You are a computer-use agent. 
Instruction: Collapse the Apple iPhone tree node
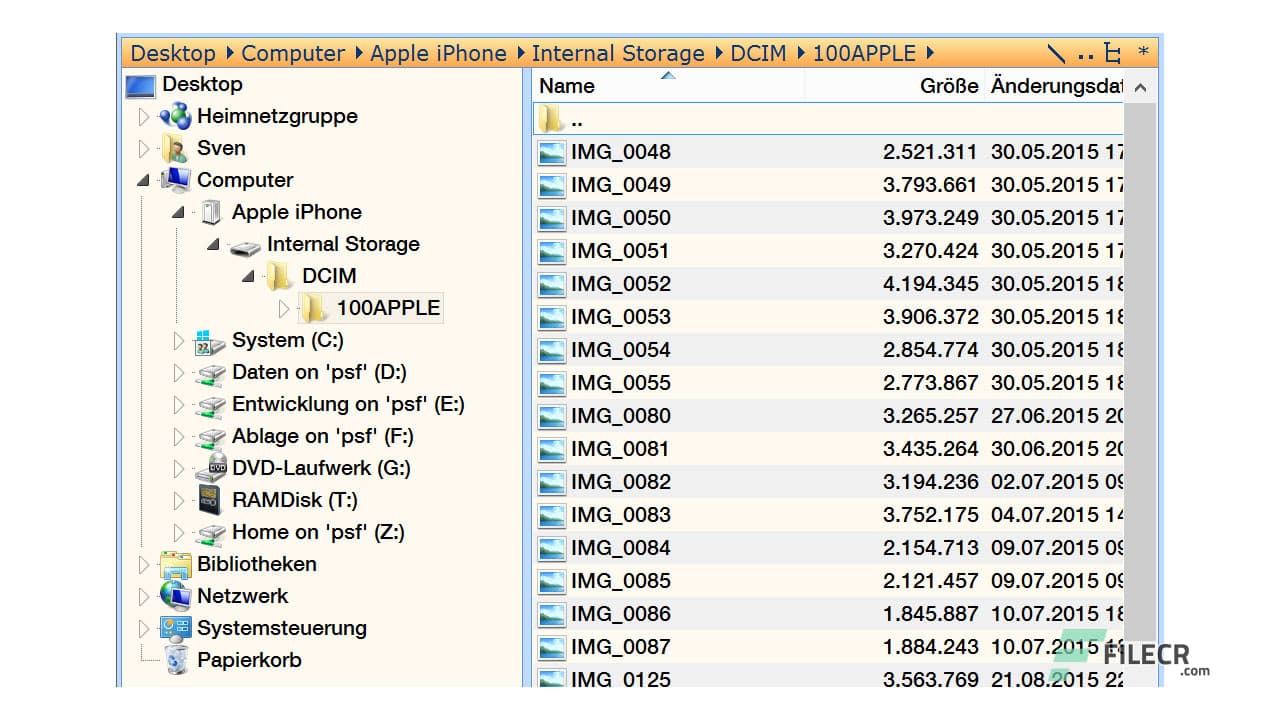pyautogui.click(x=178, y=212)
